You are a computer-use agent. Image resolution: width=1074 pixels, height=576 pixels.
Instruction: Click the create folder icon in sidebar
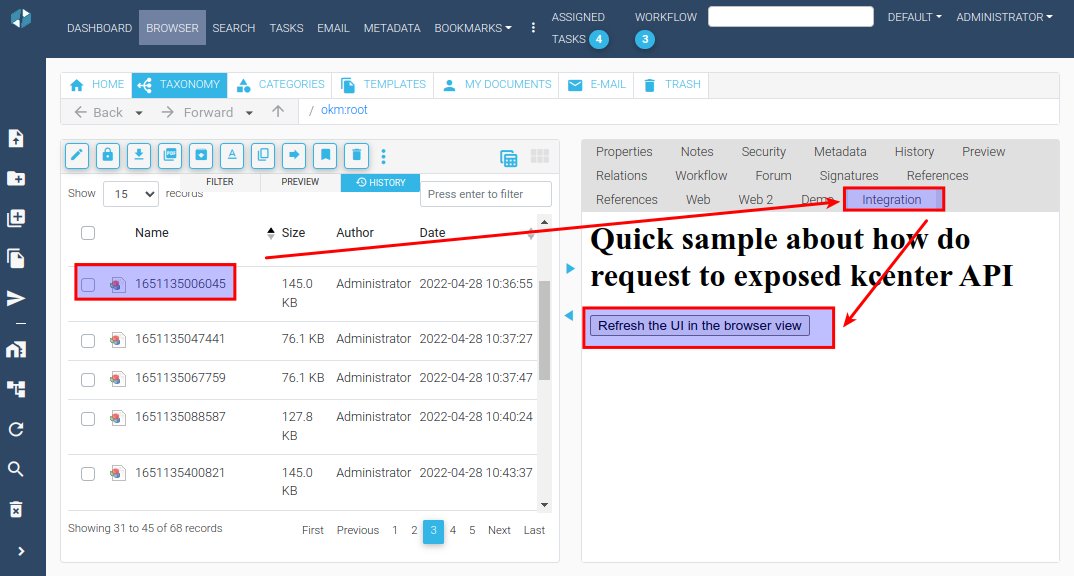tap(16, 179)
